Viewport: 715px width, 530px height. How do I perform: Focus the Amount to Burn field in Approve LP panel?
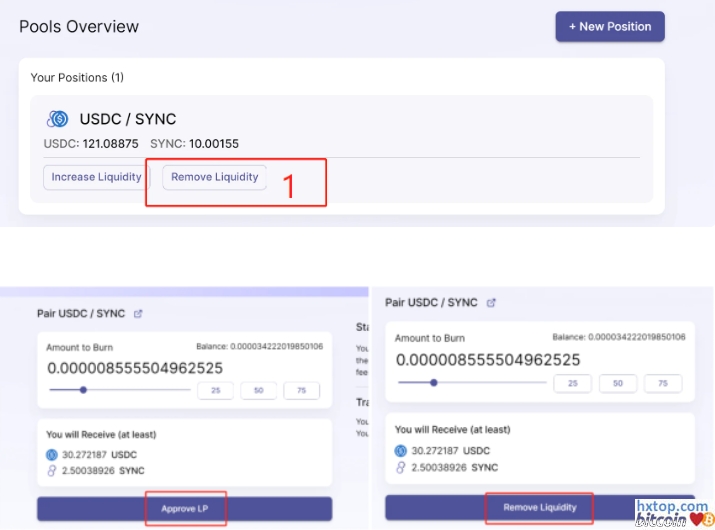pyautogui.click(x=135, y=368)
